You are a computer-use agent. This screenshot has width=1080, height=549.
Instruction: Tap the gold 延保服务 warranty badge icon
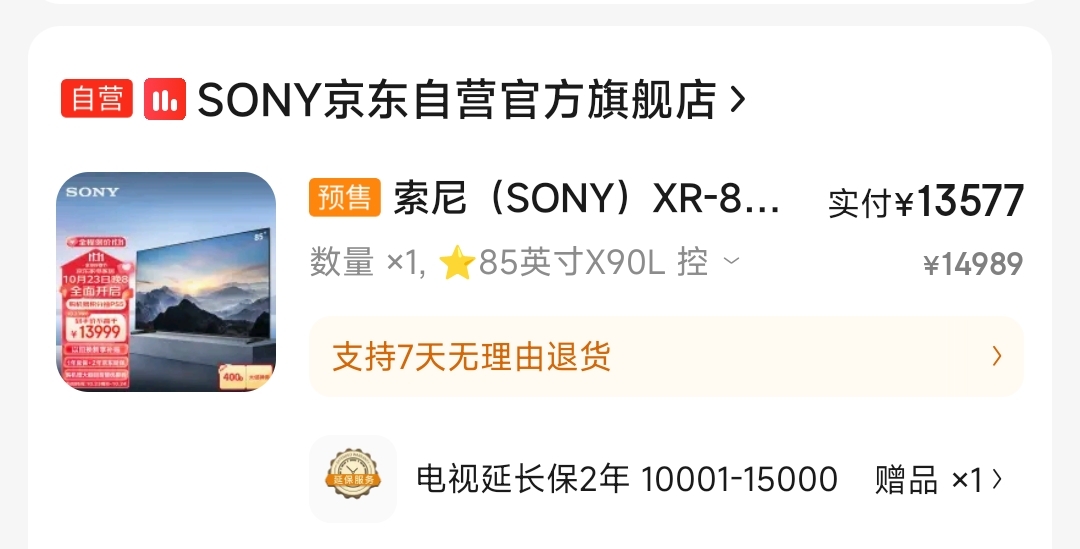(353, 478)
